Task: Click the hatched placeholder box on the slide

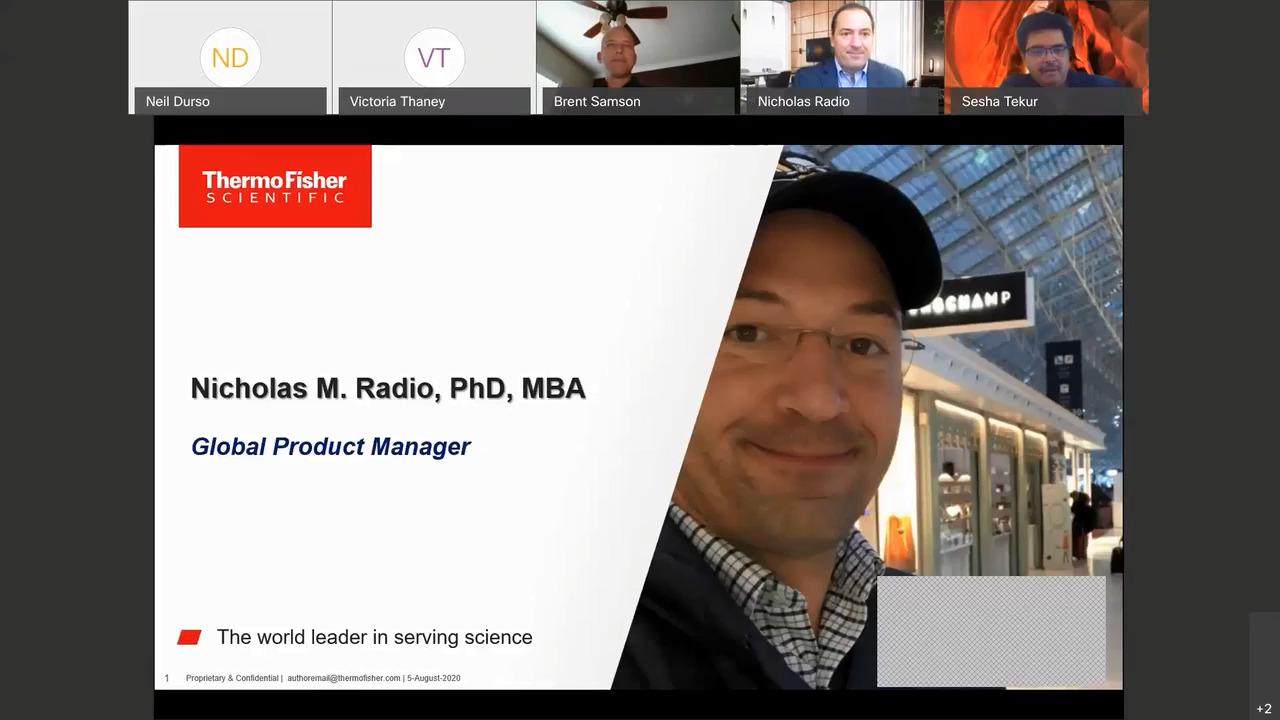Action: (x=991, y=630)
